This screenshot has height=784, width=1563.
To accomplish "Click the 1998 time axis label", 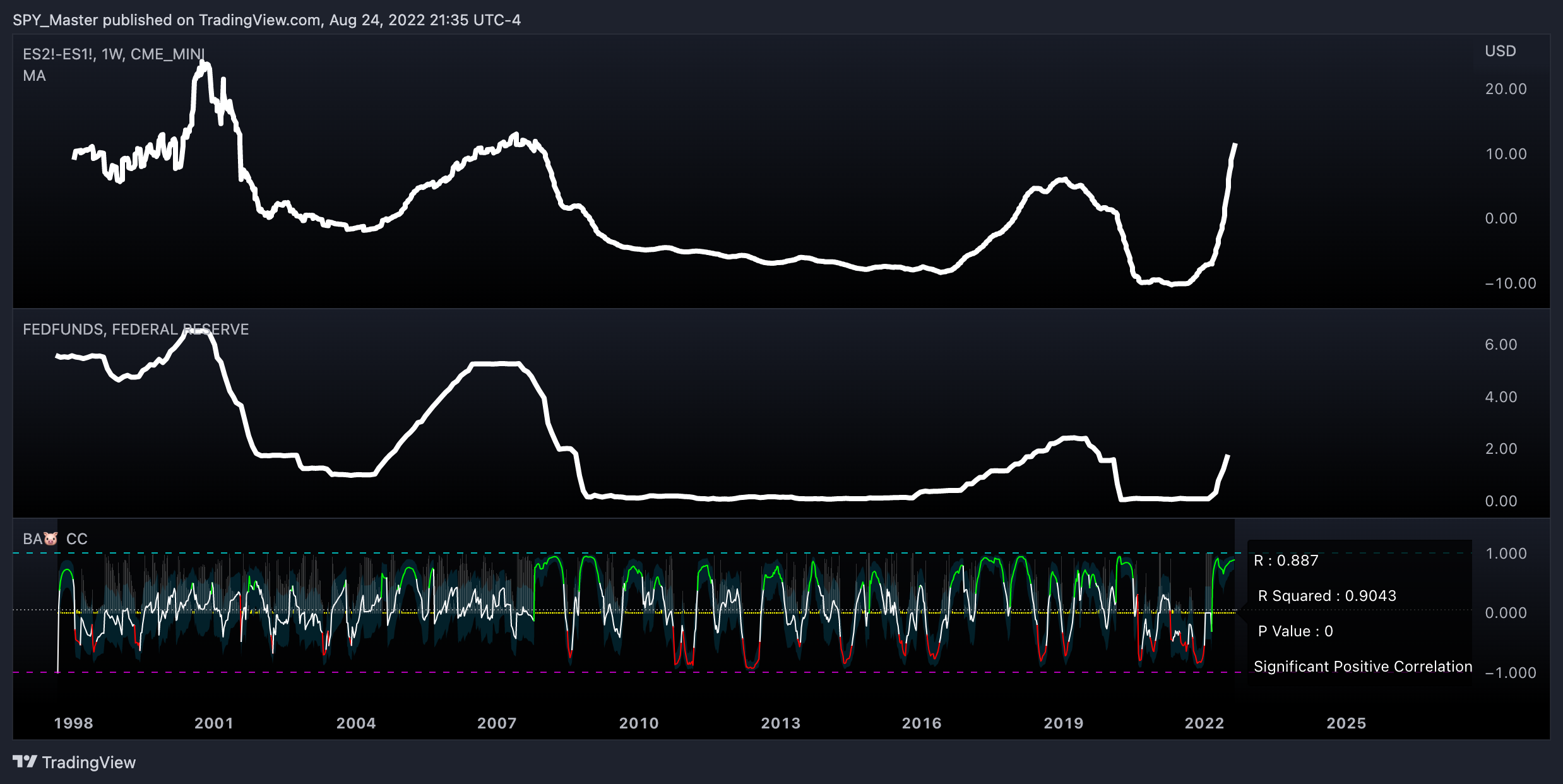I will 73,723.
